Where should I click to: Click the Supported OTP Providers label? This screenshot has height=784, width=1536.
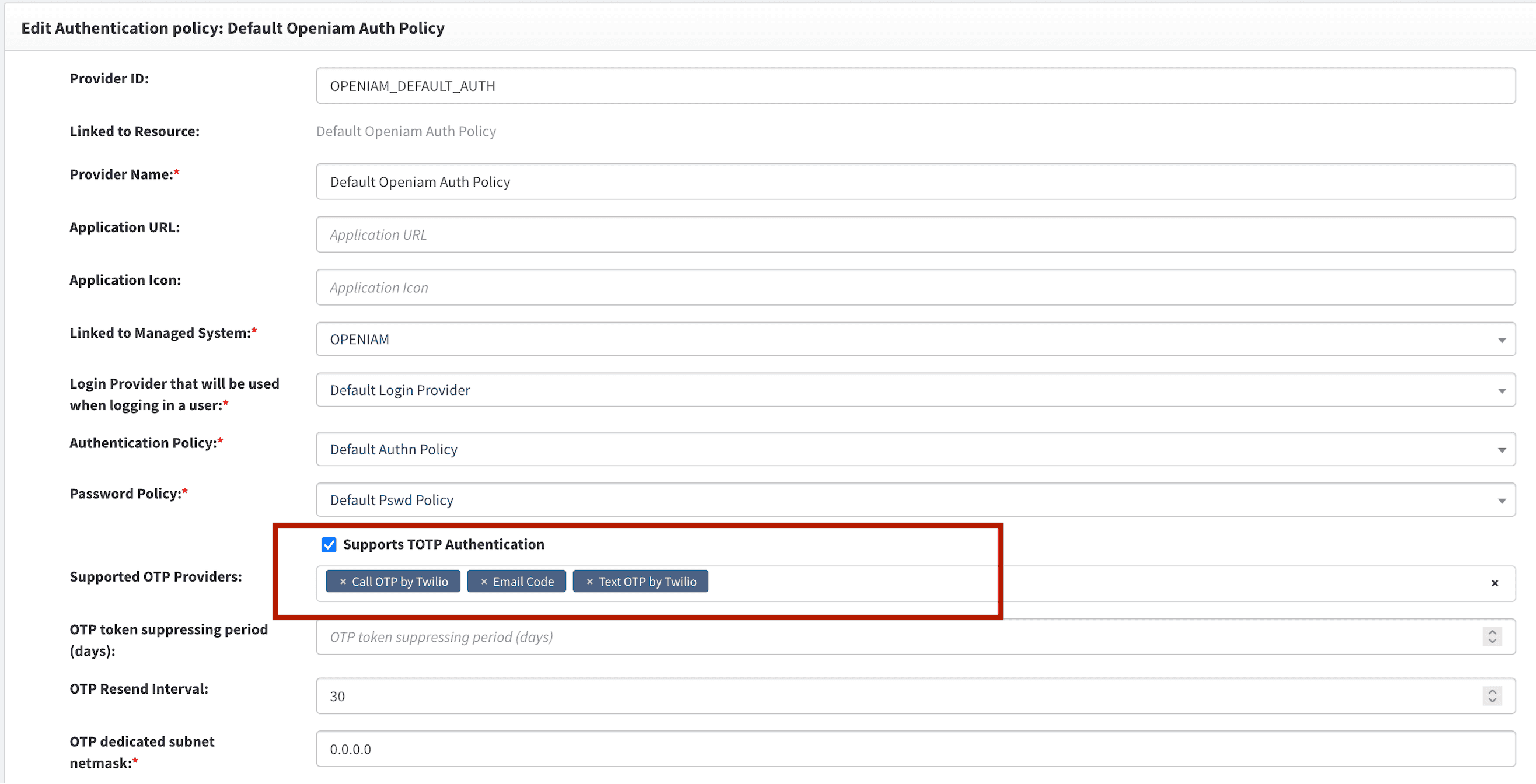coord(156,577)
